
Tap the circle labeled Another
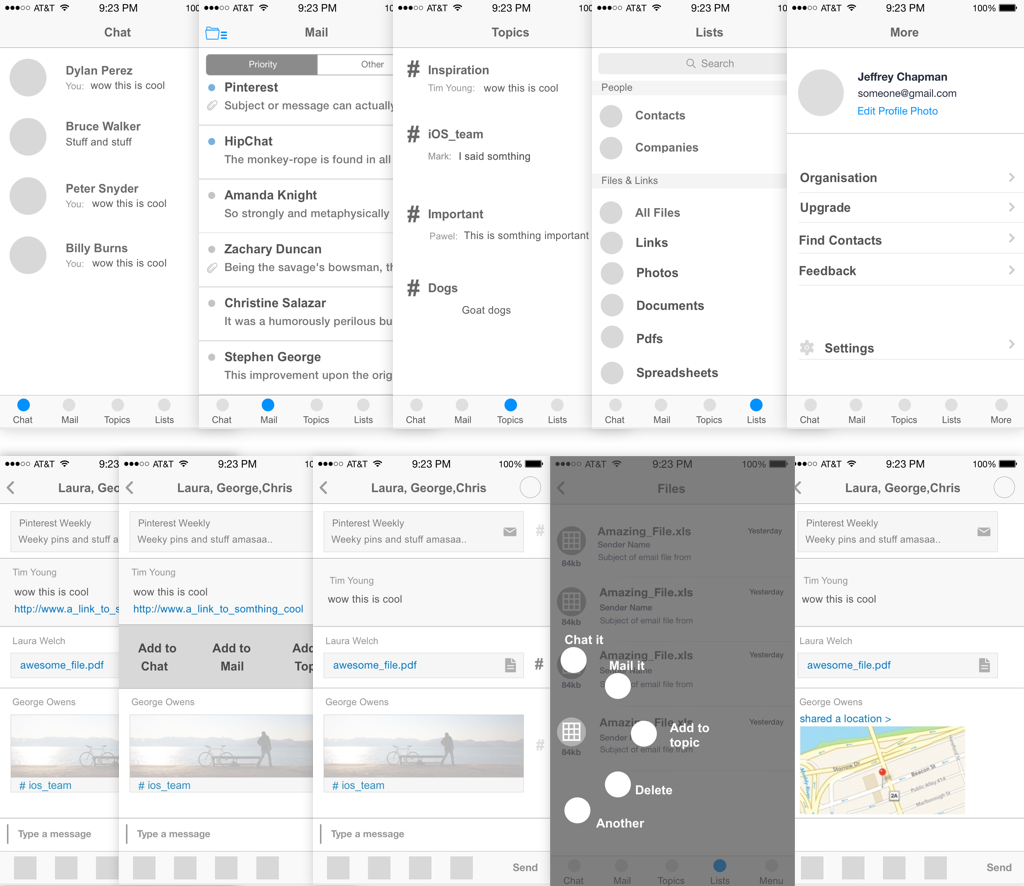coord(577,810)
